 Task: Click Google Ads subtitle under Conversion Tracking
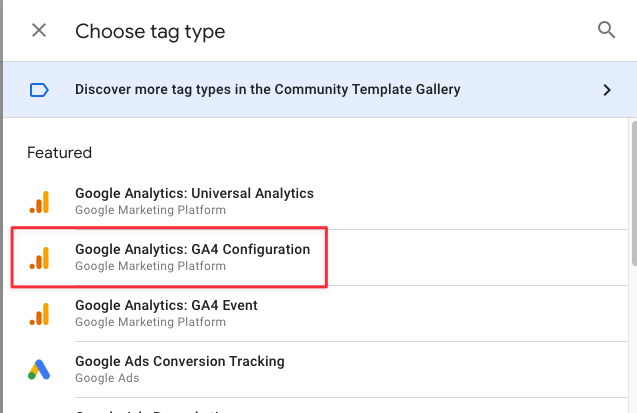click(107, 379)
